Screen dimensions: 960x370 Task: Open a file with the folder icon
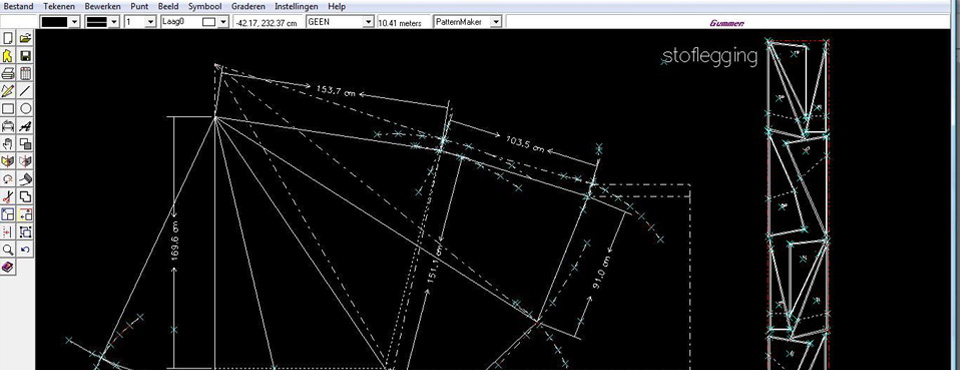(25, 39)
